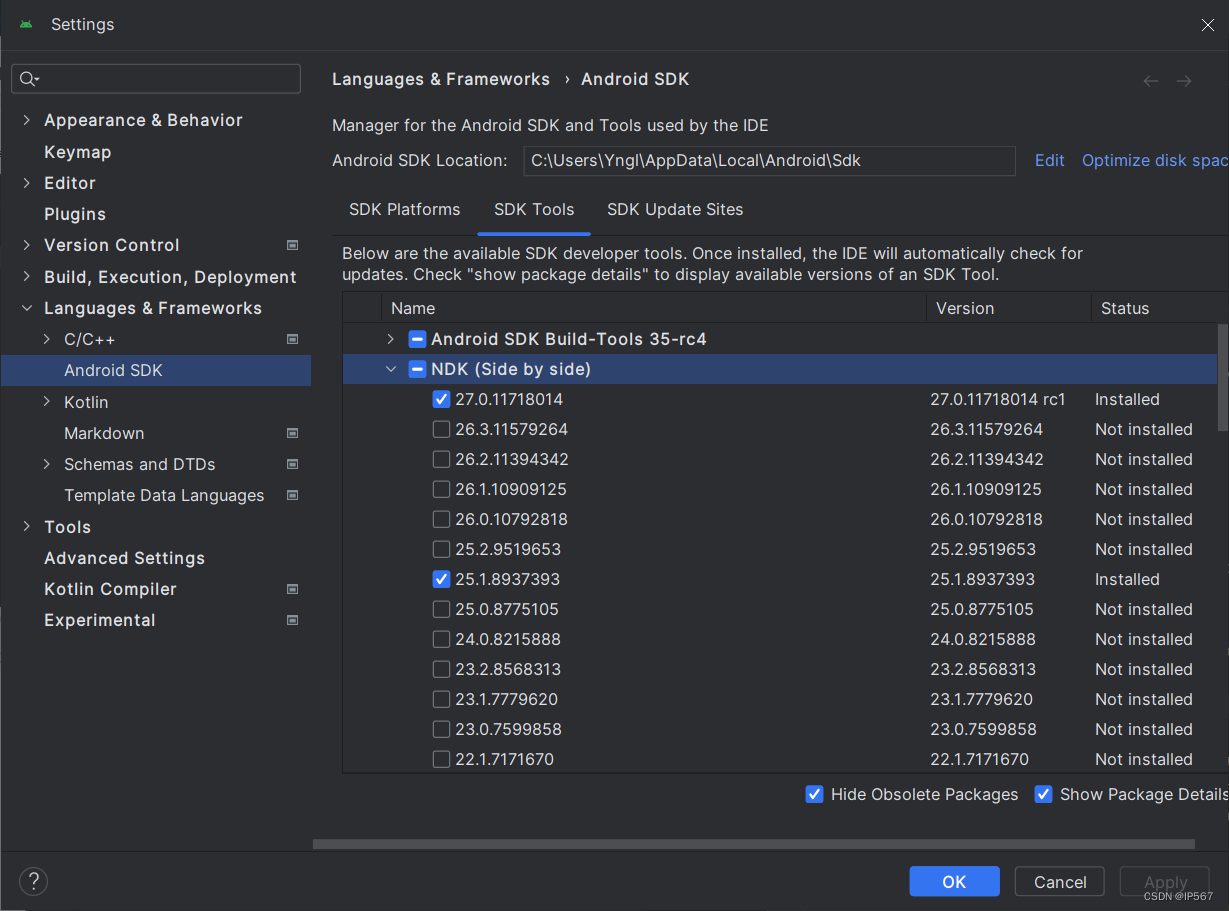
Task: Click project-level icon beside Template Data Languages
Action: pyautogui.click(x=292, y=495)
